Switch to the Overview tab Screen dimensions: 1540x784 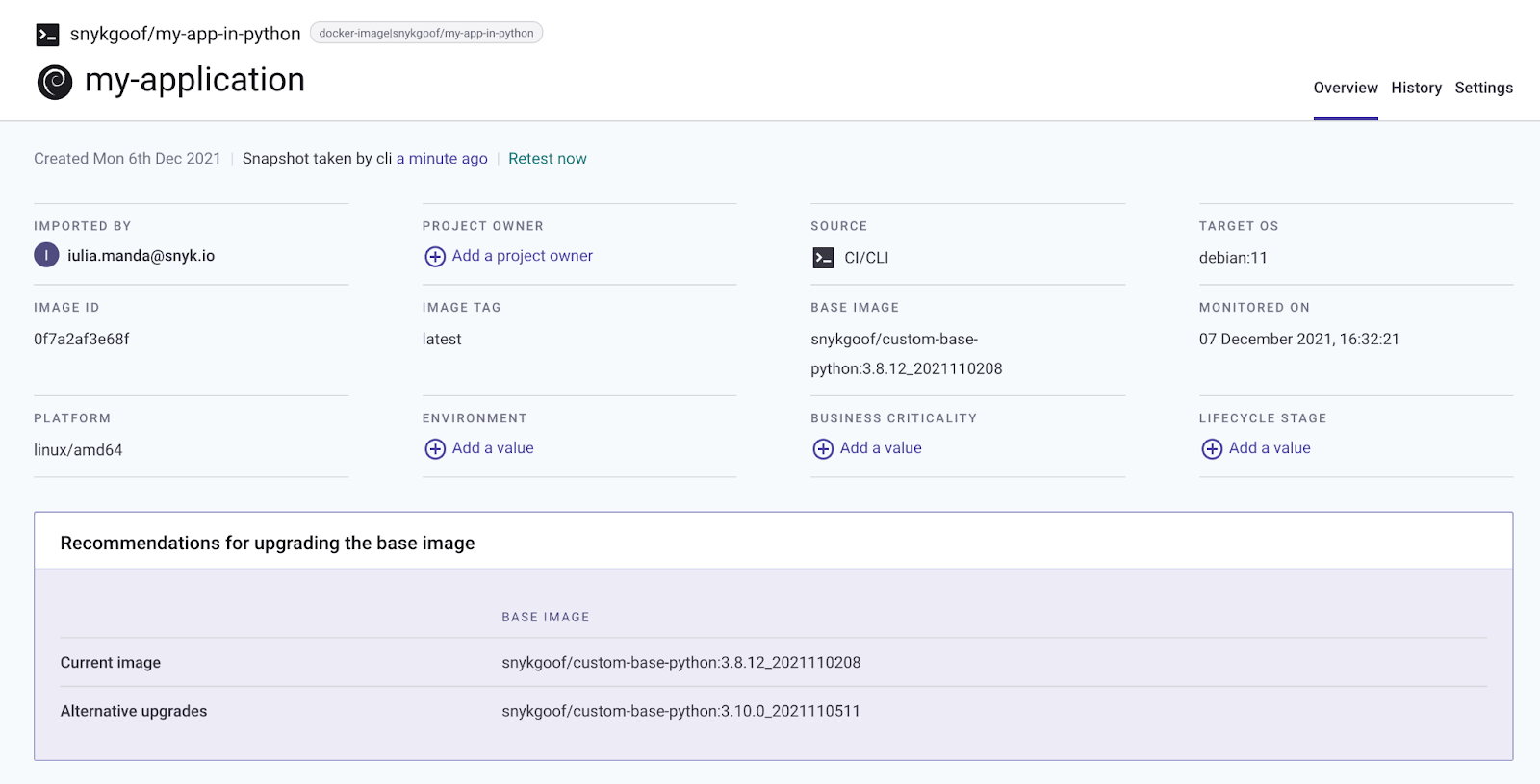tap(1346, 88)
